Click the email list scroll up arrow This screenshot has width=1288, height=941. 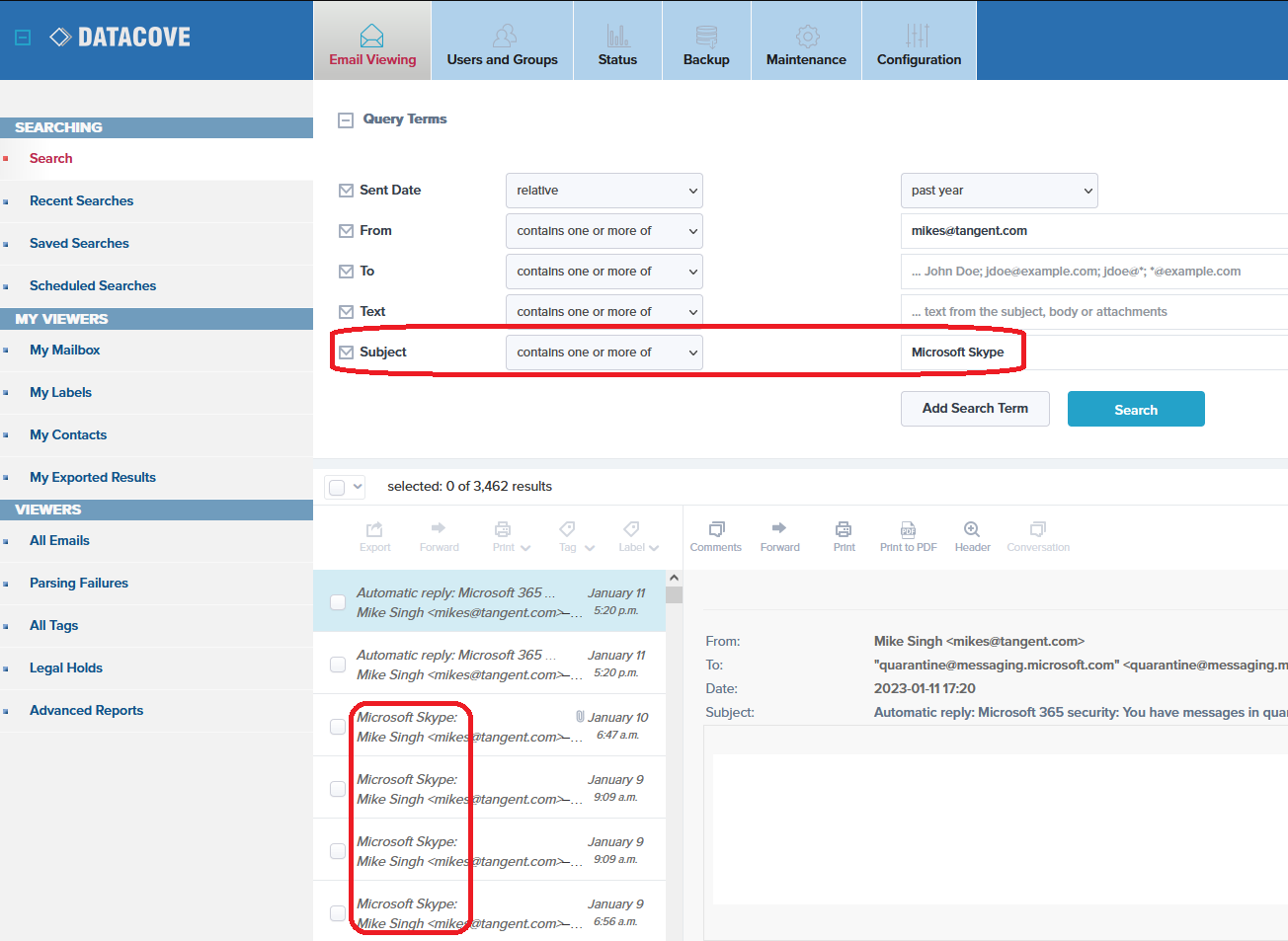674,578
